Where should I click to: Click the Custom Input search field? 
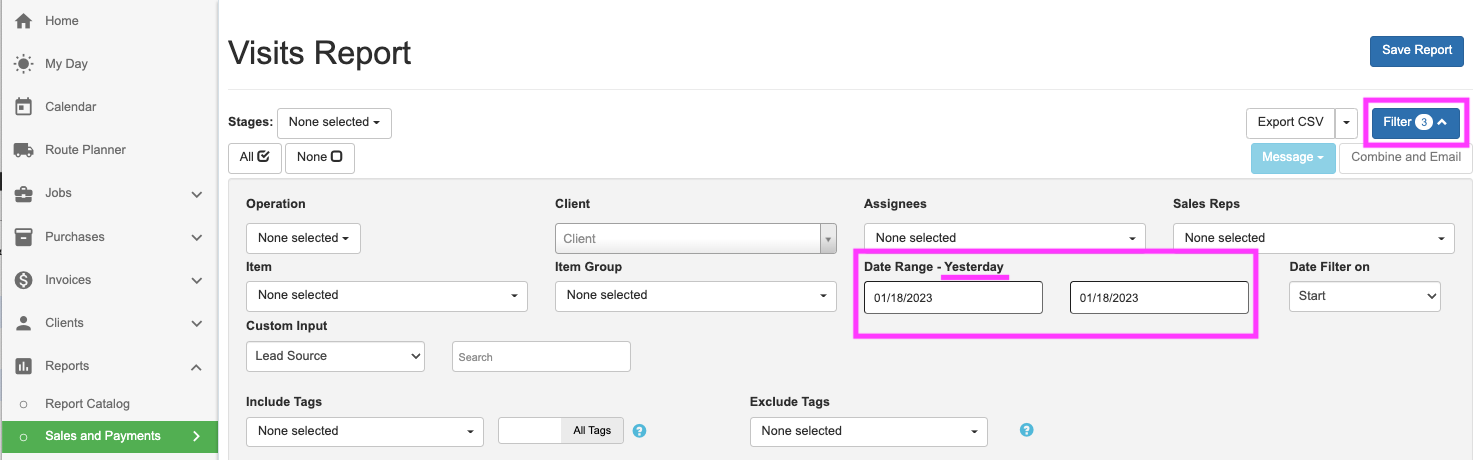[541, 357]
